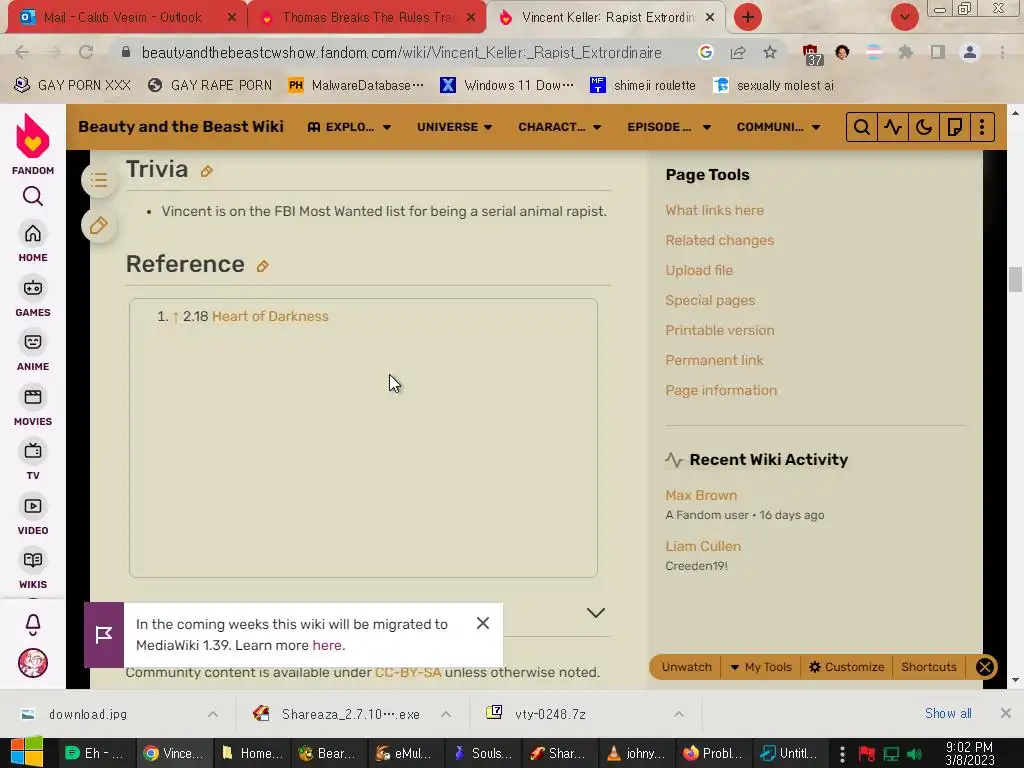Viewport: 1024px width, 768px height.
Task: Go to Fandom HOME in the sidebar
Action: click(33, 243)
